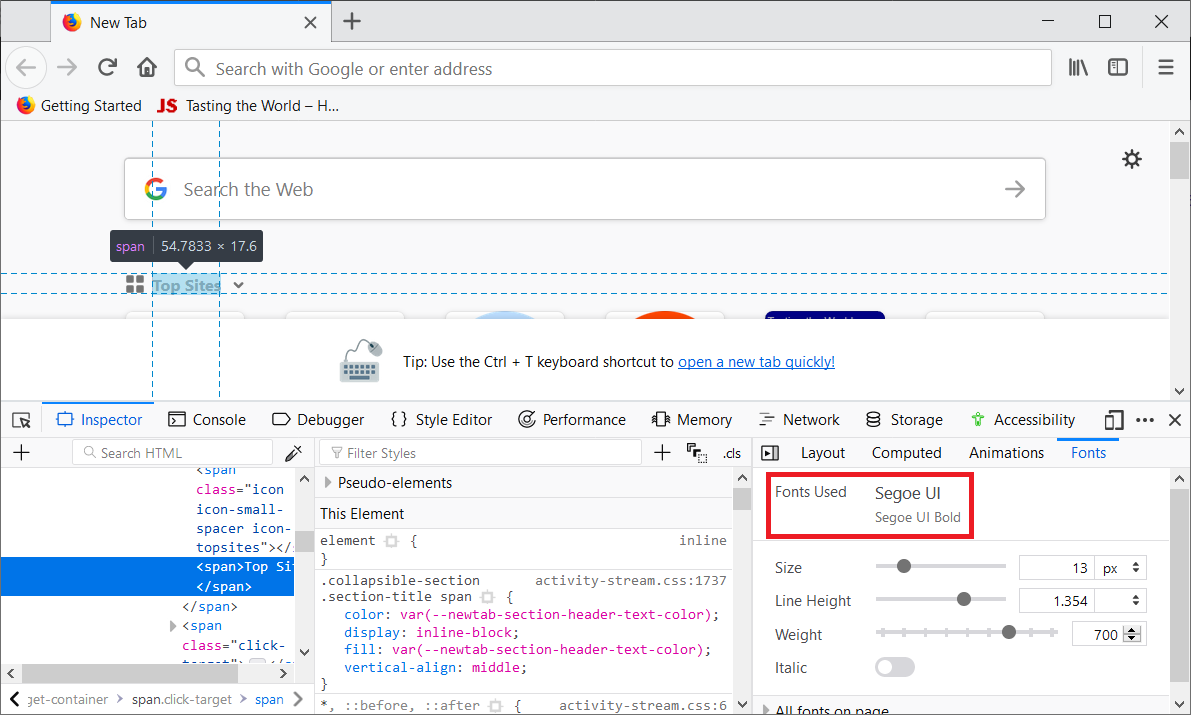
Task: Open the responsive design mode icon
Action: click(x=1114, y=420)
